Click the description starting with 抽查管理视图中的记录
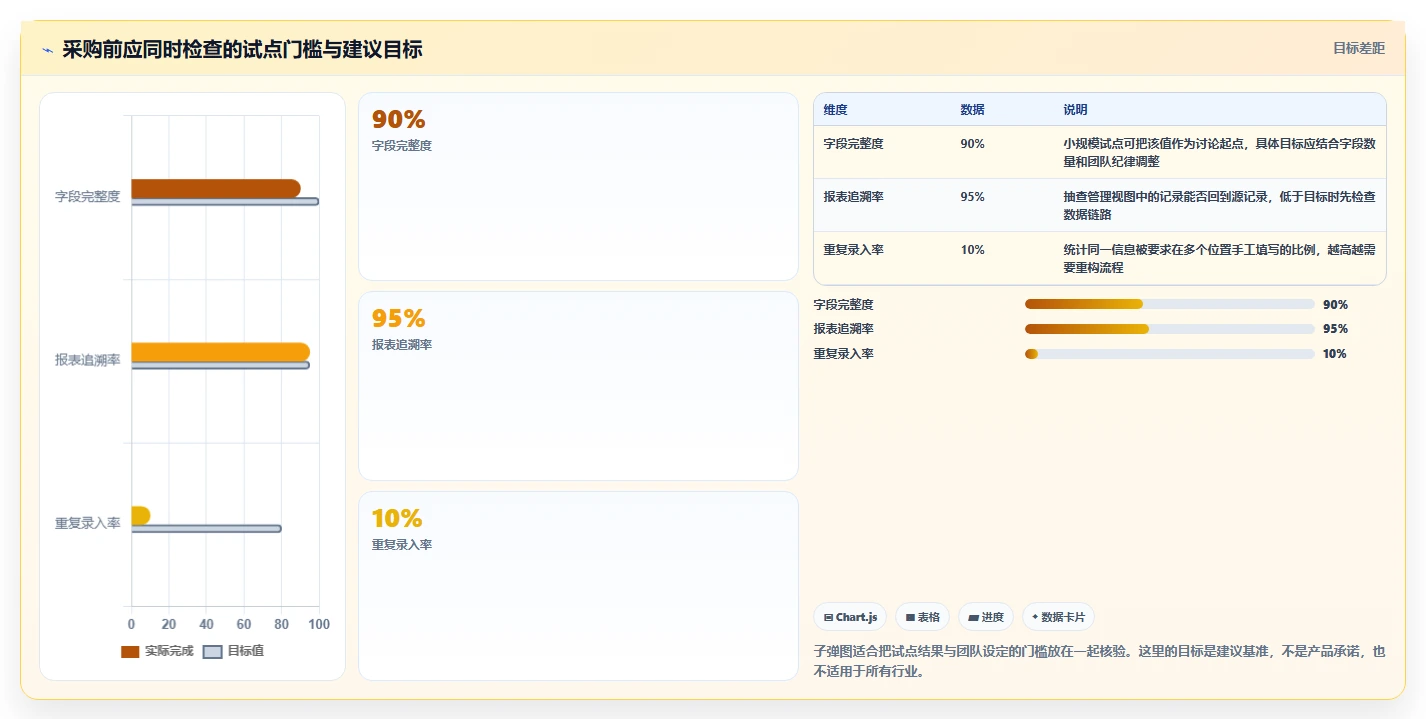This screenshot has width=1426, height=719. 1219,205
